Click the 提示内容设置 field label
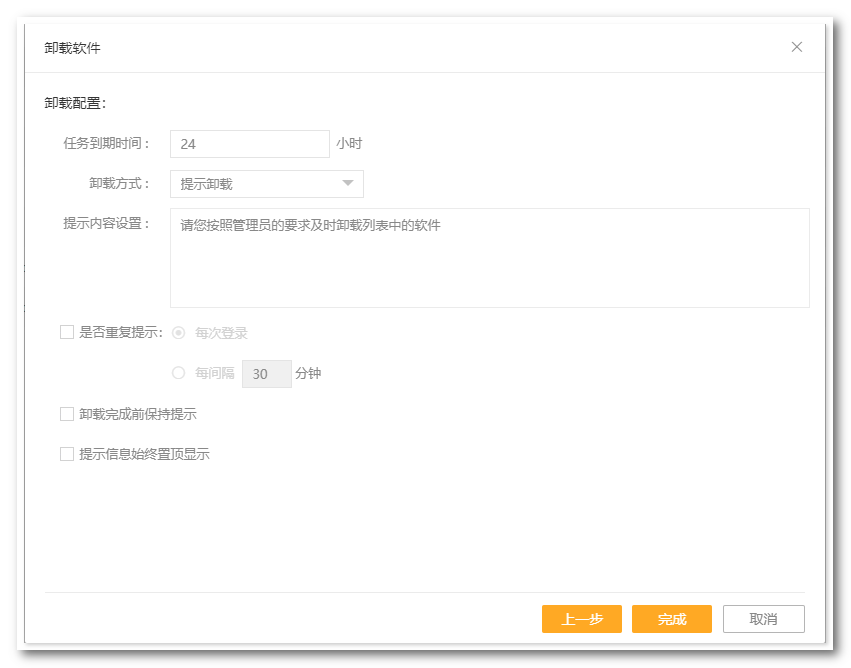Screen dimensions: 851x668 [x=106, y=224]
